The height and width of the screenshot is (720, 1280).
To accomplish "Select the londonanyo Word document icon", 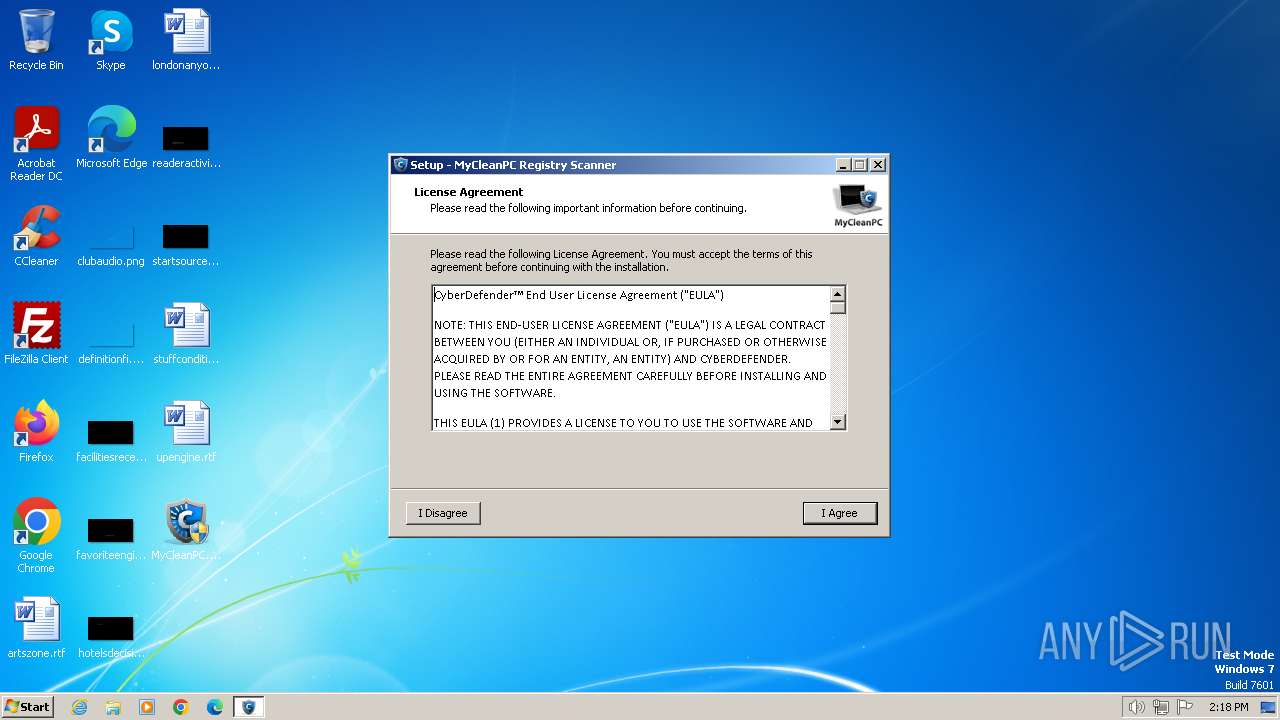I will pyautogui.click(x=186, y=41).
